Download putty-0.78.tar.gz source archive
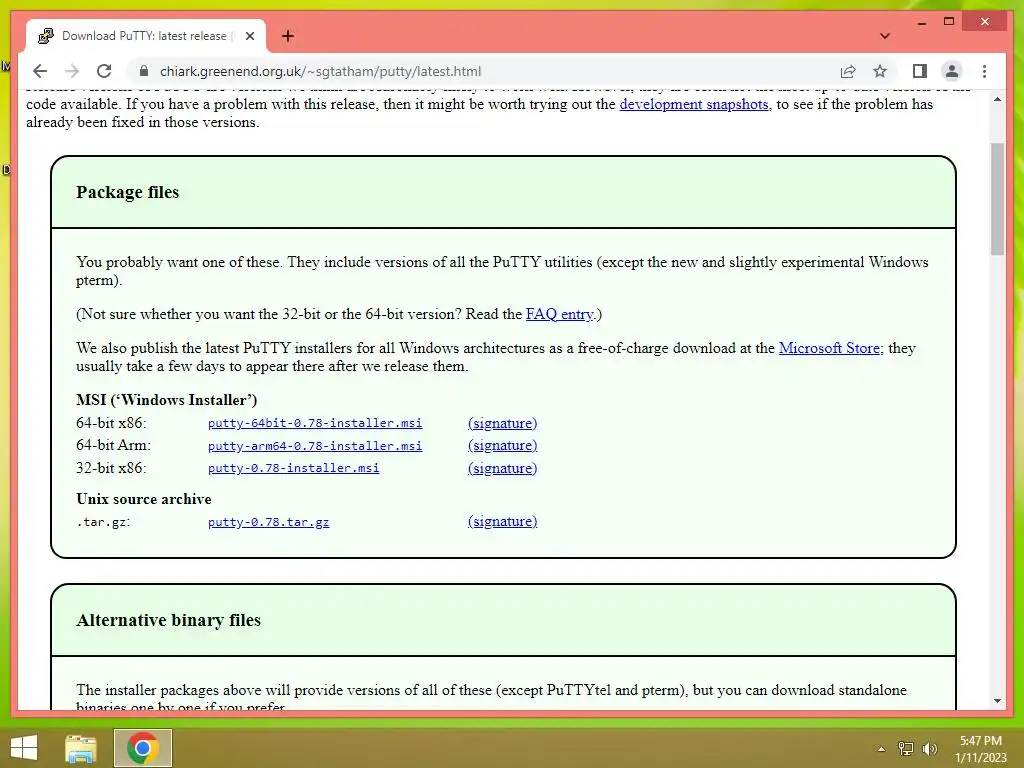Screen dimensions: 1024x768 268,522
